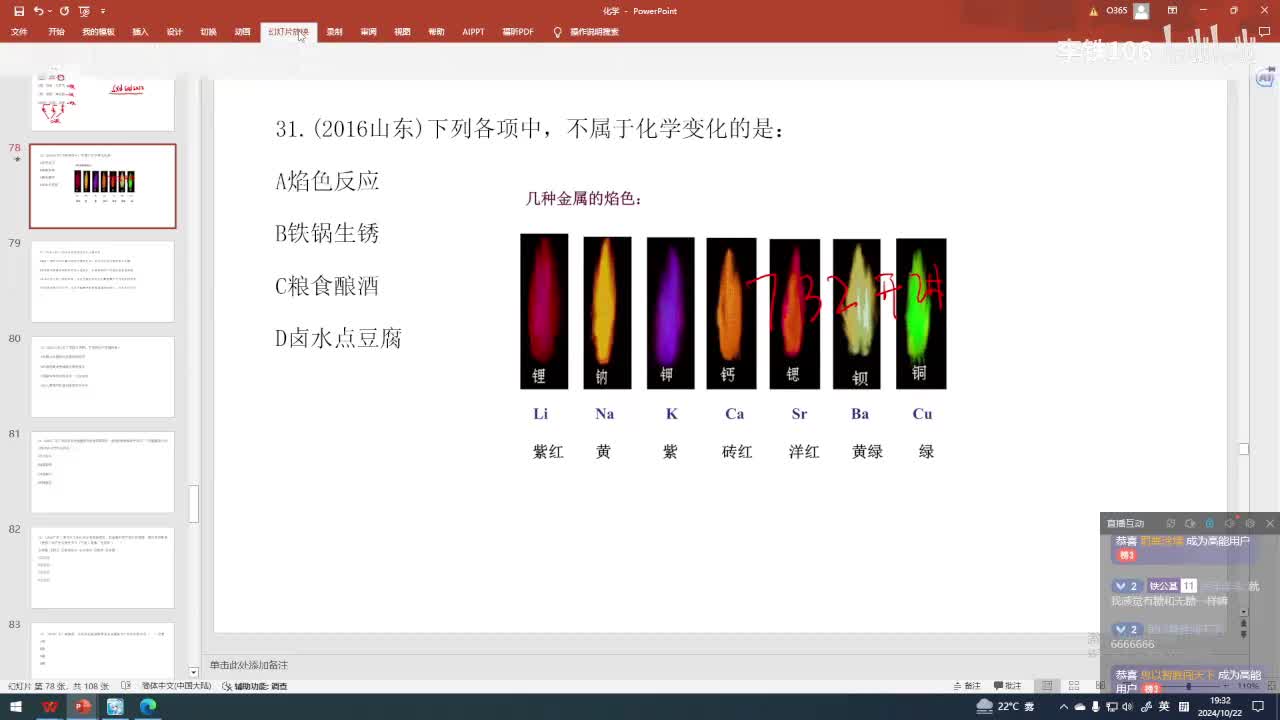Select slide 81 thumbnail

(102, 472)
